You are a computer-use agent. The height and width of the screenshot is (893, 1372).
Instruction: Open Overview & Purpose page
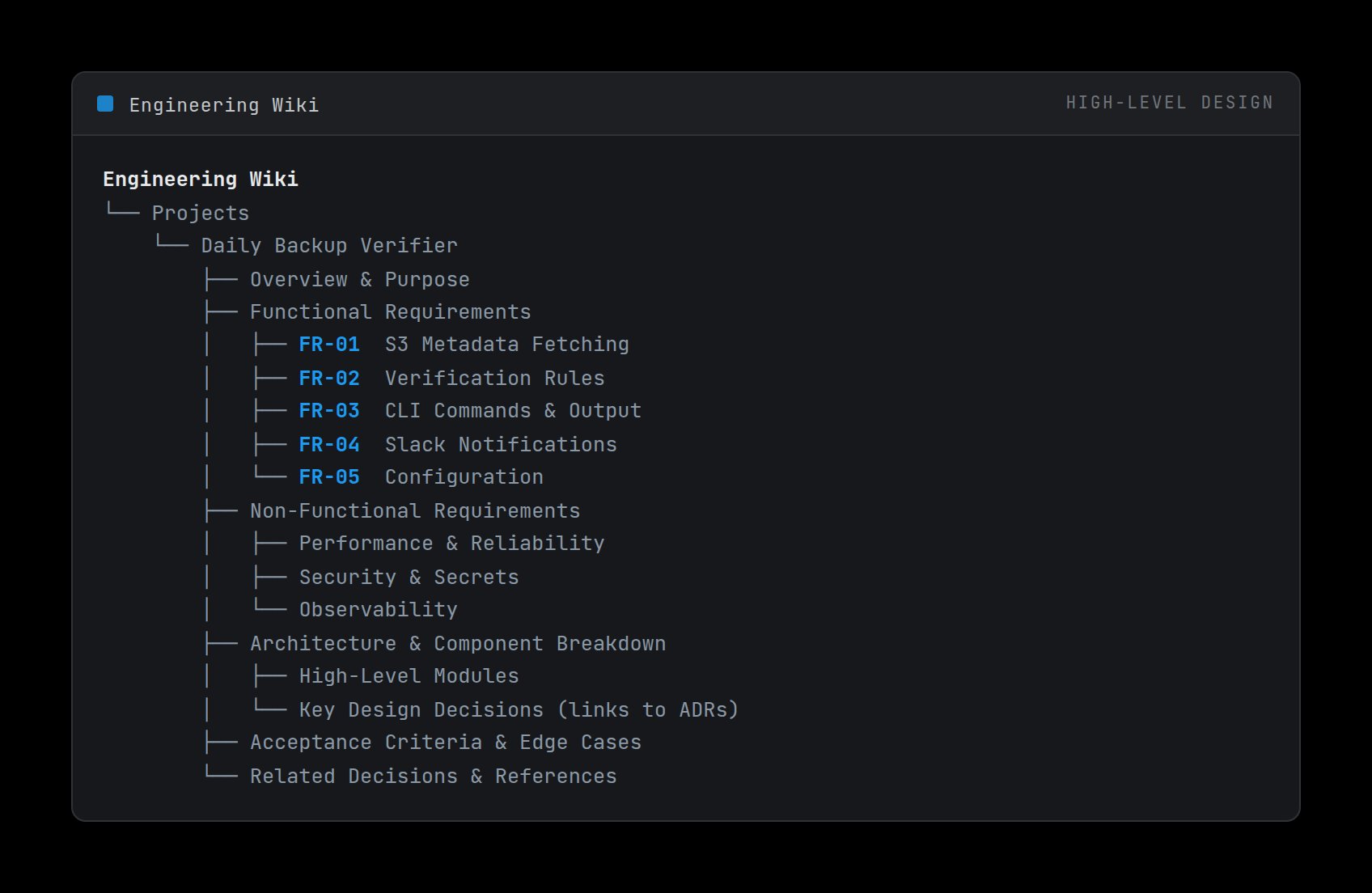[360, 280]
